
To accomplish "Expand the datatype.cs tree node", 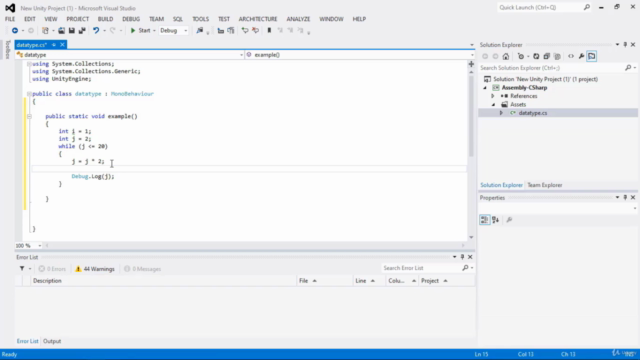I will coord(501,113).
